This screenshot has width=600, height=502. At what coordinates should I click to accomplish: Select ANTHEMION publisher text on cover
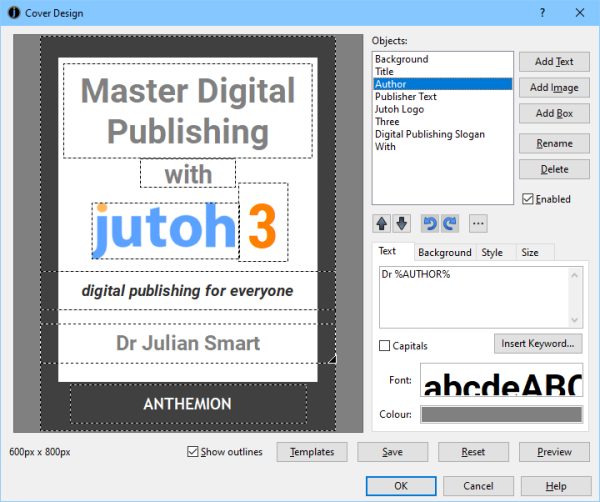[188, 404]
